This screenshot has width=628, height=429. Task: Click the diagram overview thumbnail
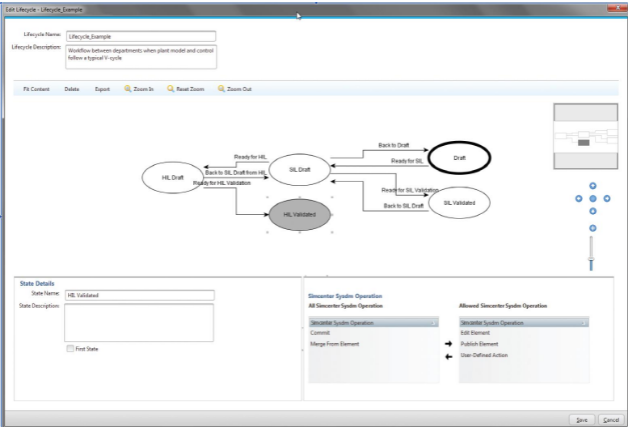582,138
